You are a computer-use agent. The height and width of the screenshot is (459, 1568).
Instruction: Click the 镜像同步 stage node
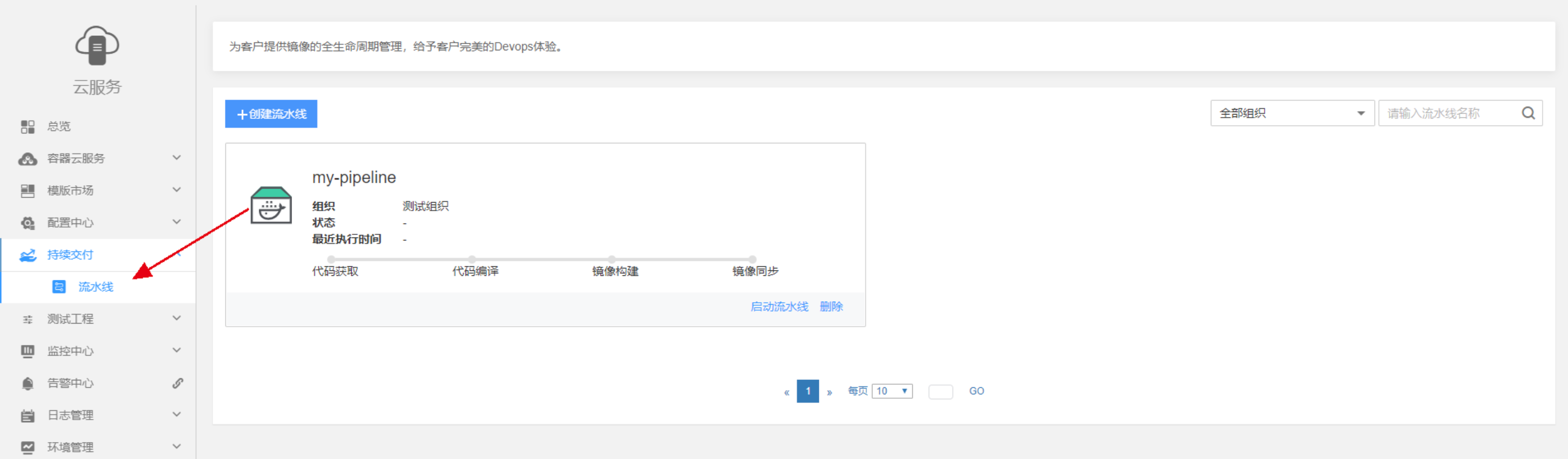(752, 259)
